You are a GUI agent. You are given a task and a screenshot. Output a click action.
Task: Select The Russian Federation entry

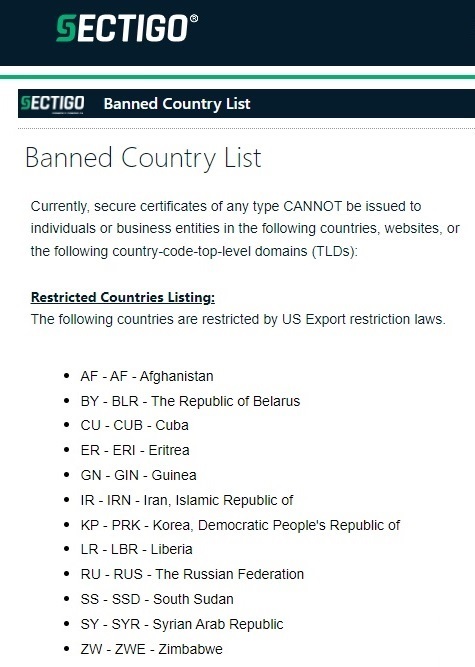pos(192,574)
